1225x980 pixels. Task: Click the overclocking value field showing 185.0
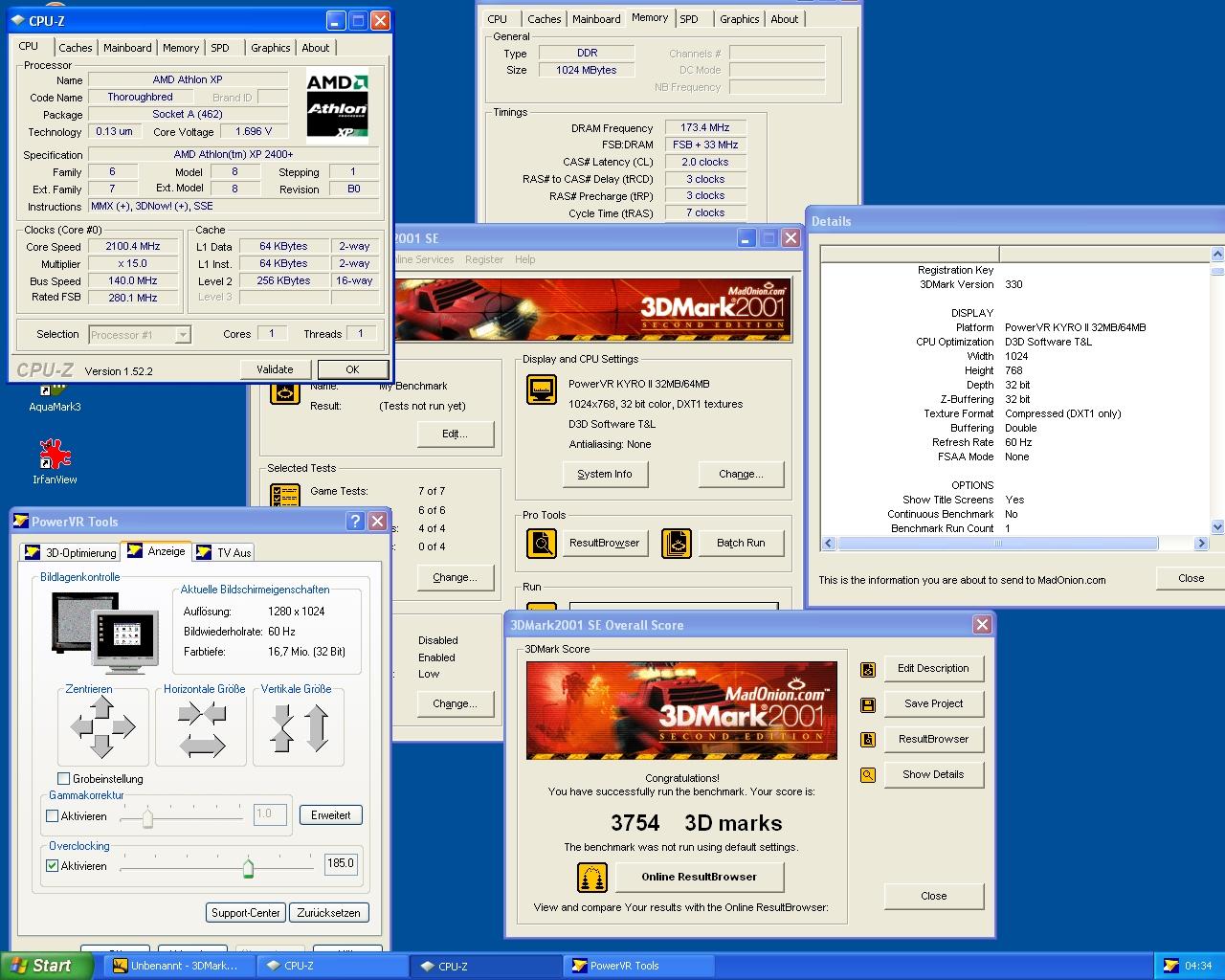click(x=341, y=863)
